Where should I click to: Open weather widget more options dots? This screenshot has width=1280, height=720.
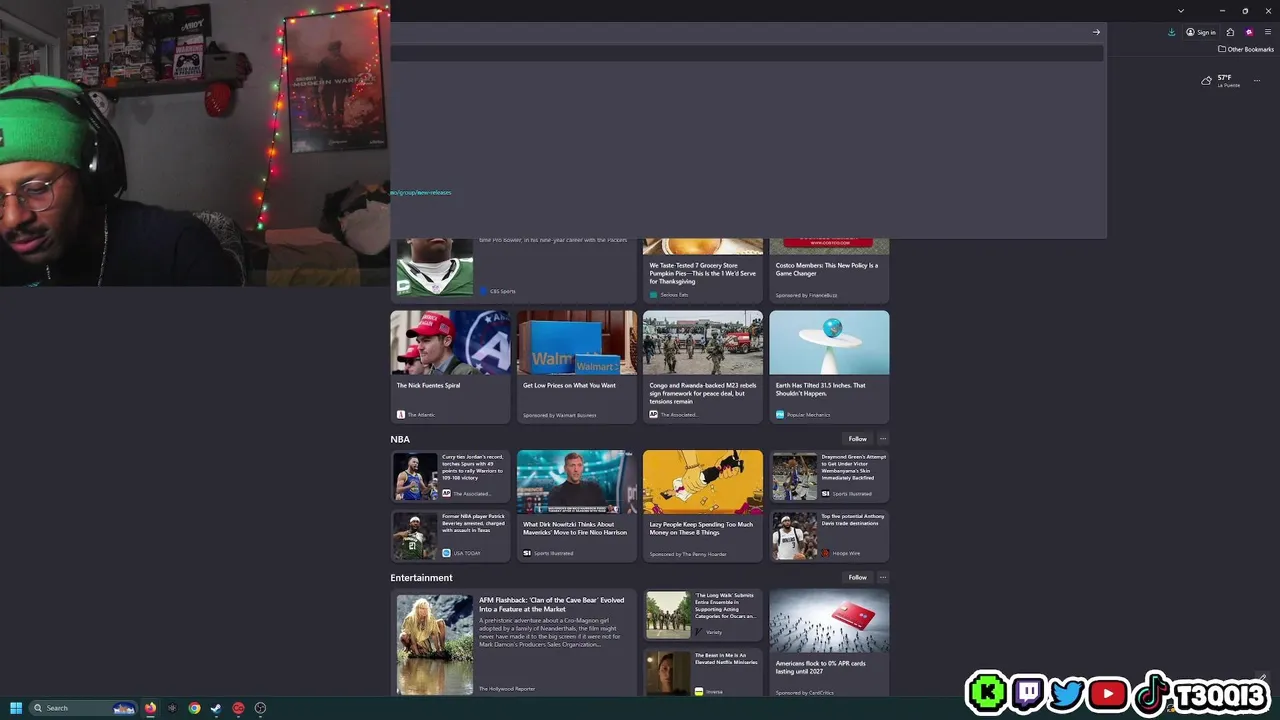click(x=1257, y=81)
